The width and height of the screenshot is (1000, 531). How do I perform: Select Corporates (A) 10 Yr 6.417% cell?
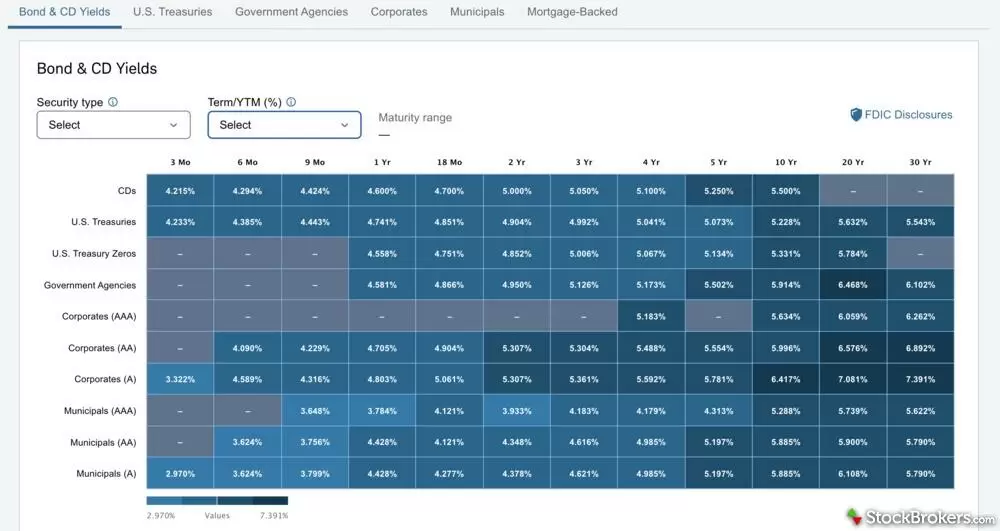(x=786, y=379)
